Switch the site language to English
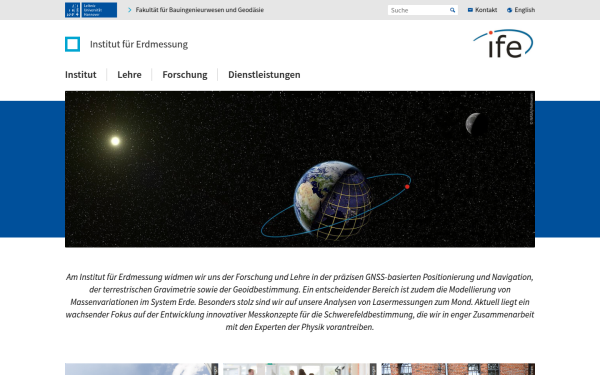Viewport: 600px width, 375px height. click(x=525, y=10)
